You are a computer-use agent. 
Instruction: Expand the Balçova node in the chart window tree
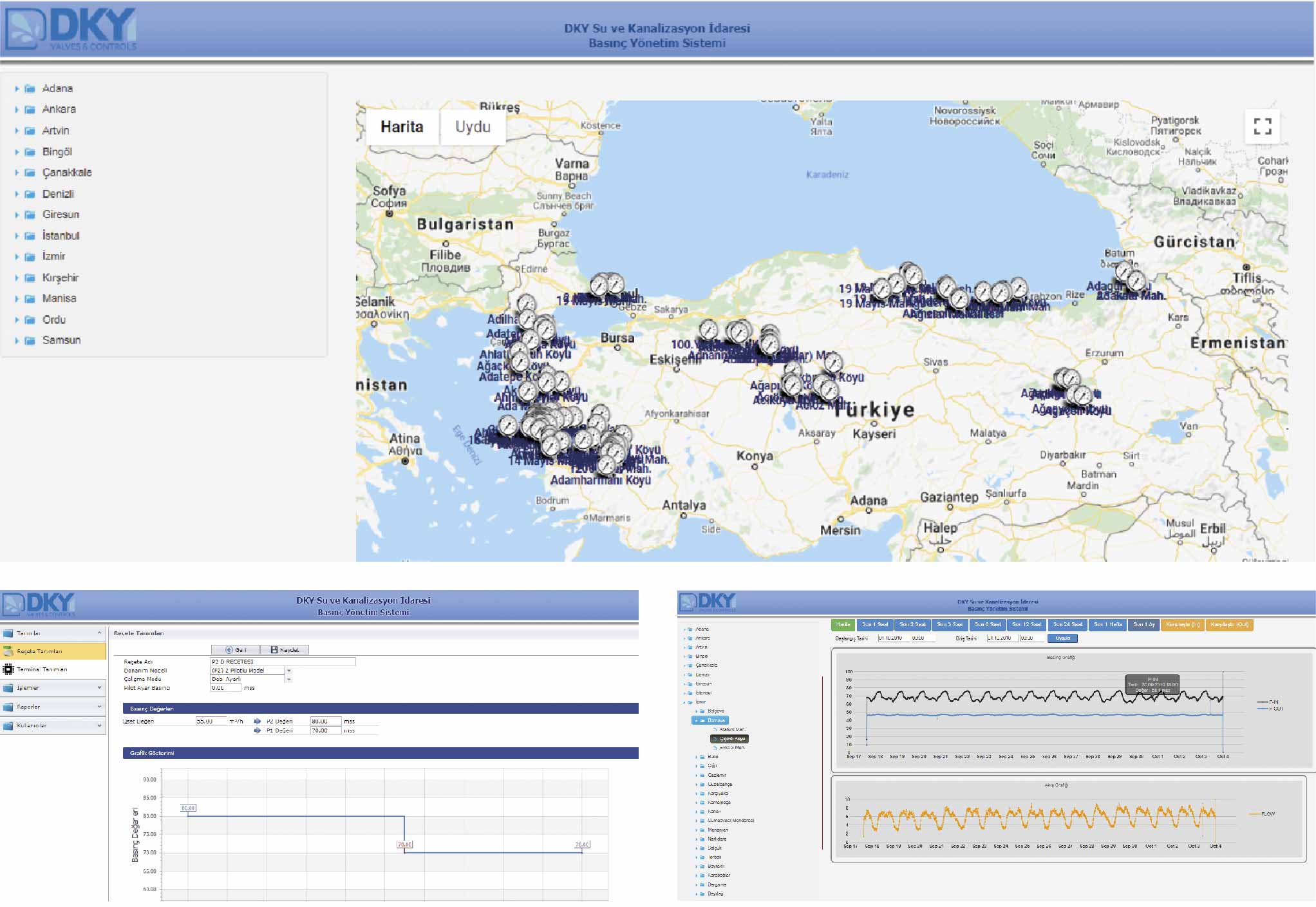697,711
